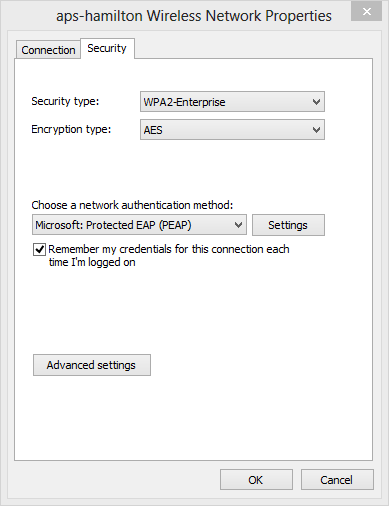Uncheck Remember my credentials checkbox
389x506 pixels.
point(39,249)
